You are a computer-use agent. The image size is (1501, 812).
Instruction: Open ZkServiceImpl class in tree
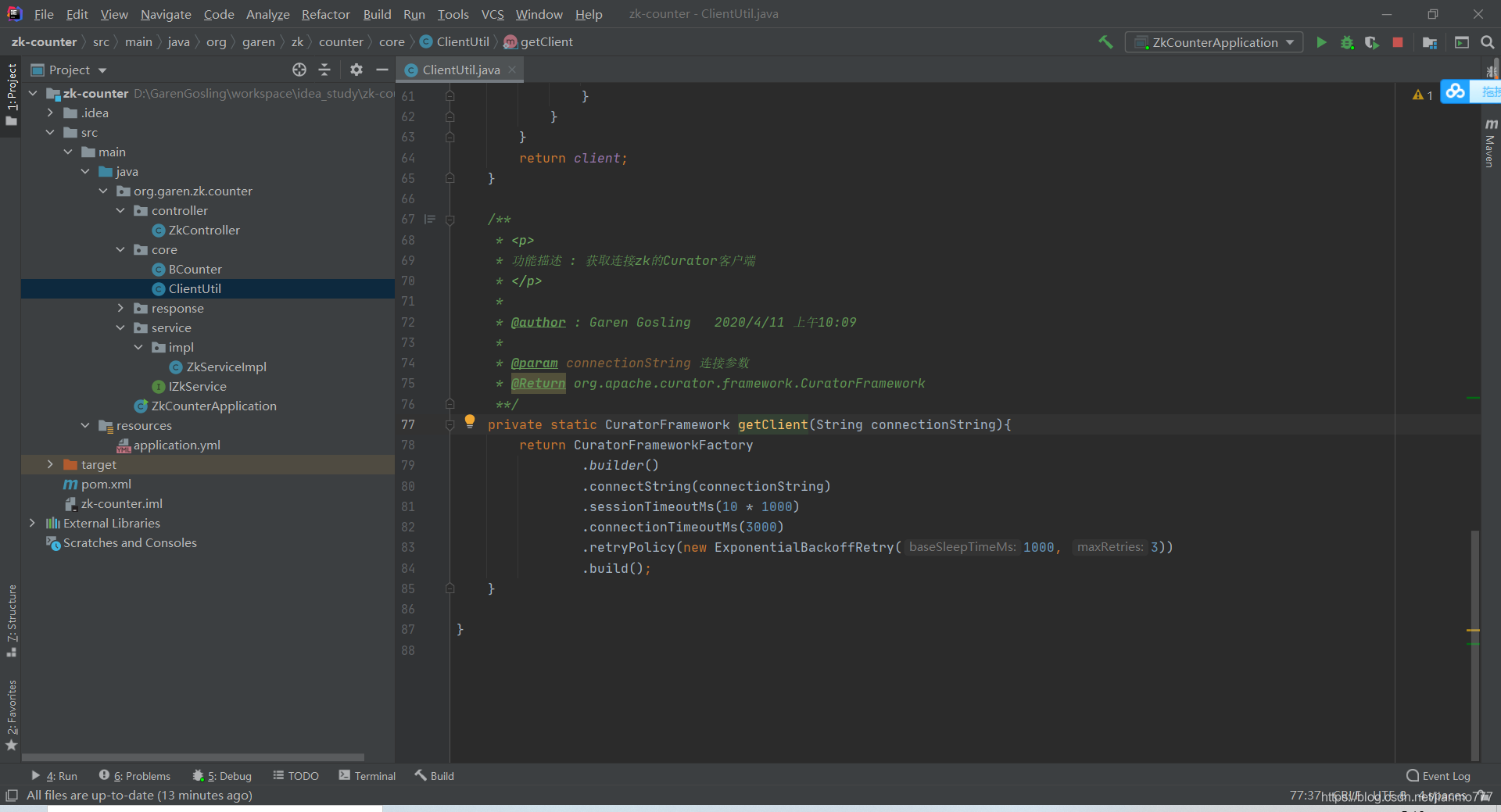218,367
